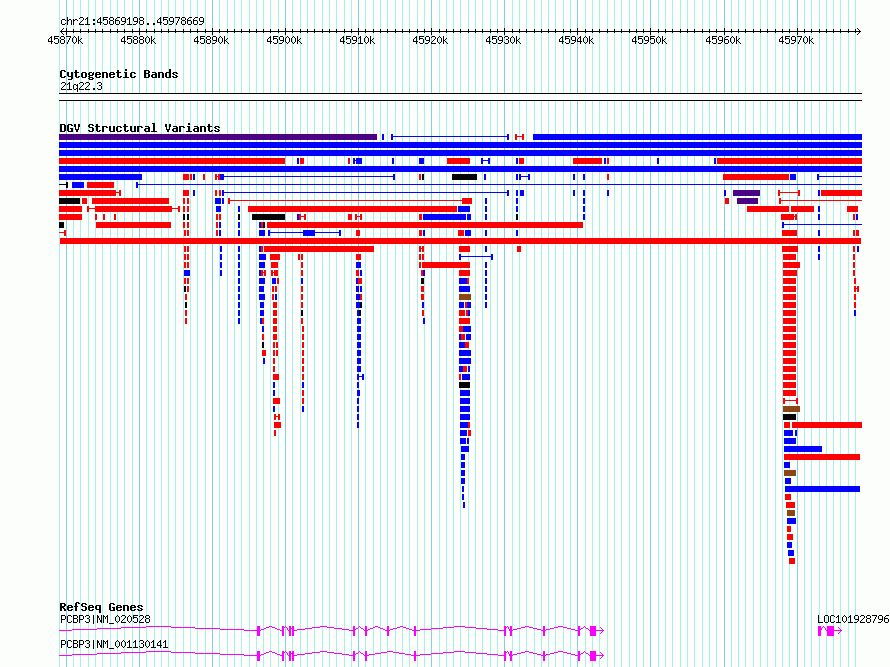Click the LOC101928796 gene exon glyph
Viewport: 890px width, 667px height.
point(830,631)
